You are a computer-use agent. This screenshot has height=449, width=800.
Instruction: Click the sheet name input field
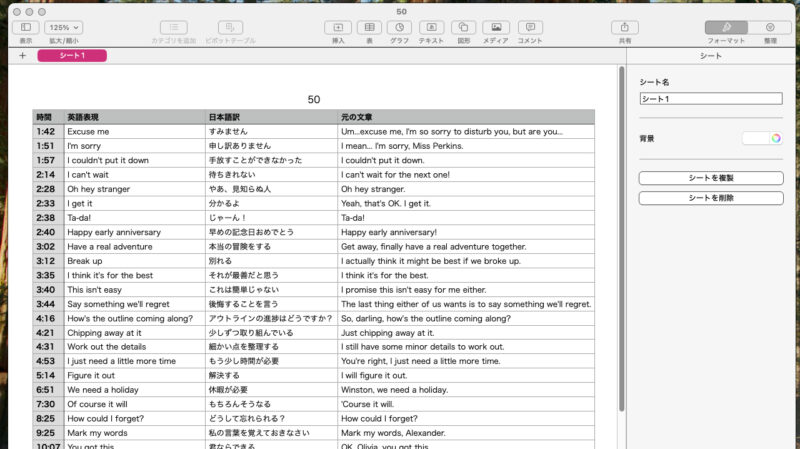tap(711, 98)
